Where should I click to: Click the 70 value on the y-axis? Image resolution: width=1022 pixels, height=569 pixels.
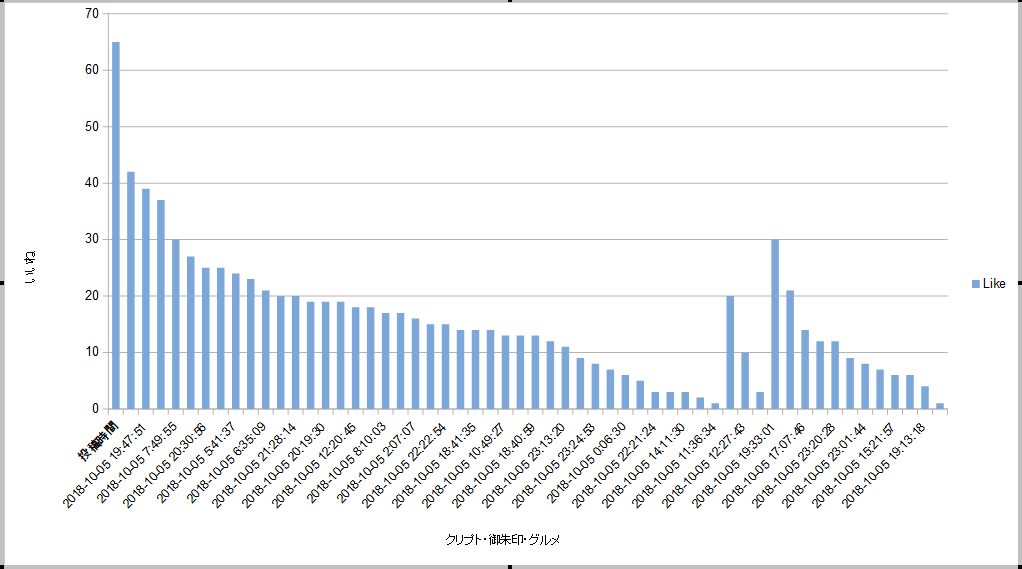(x=92, y=13)
